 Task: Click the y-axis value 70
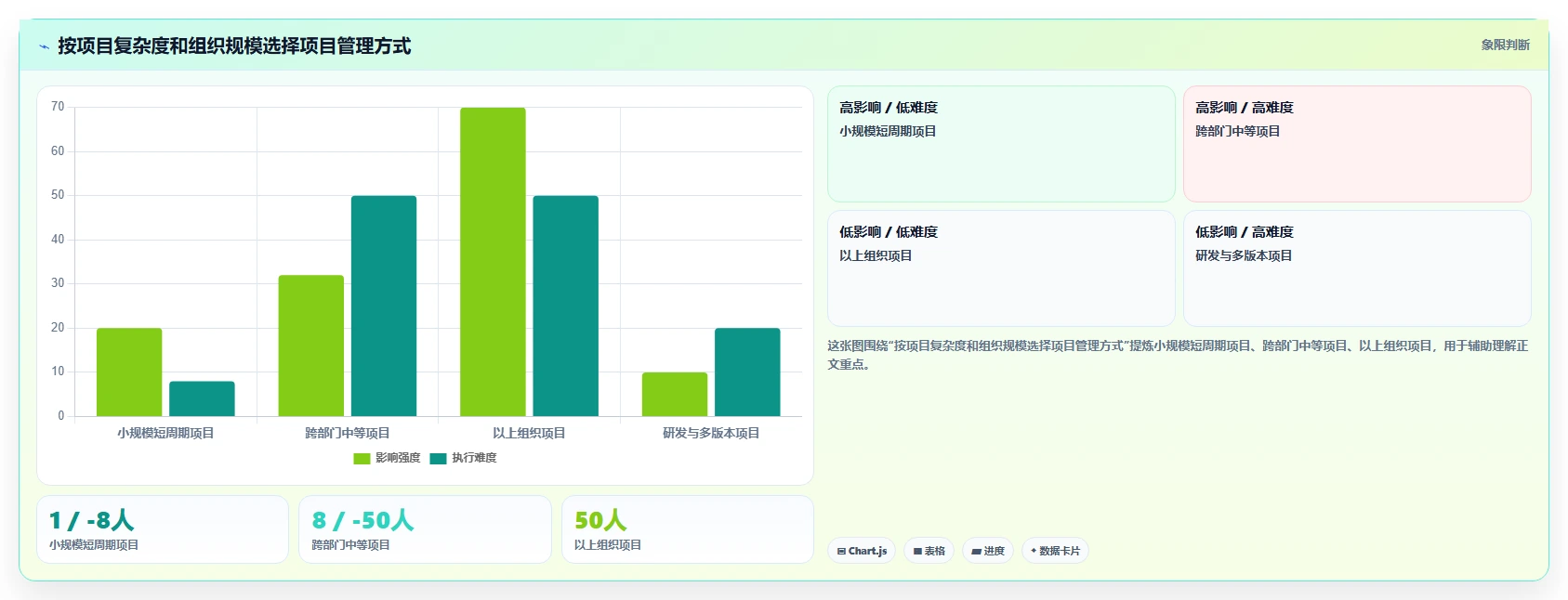coord(58,107)
